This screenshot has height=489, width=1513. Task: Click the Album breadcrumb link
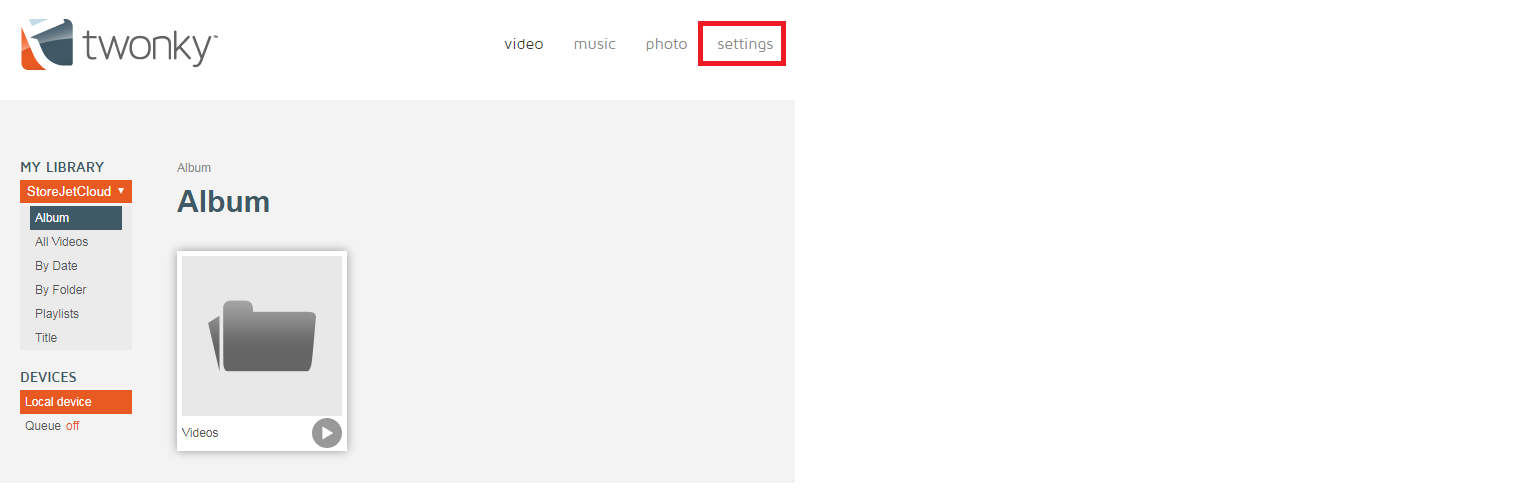(x=194, y=168)
